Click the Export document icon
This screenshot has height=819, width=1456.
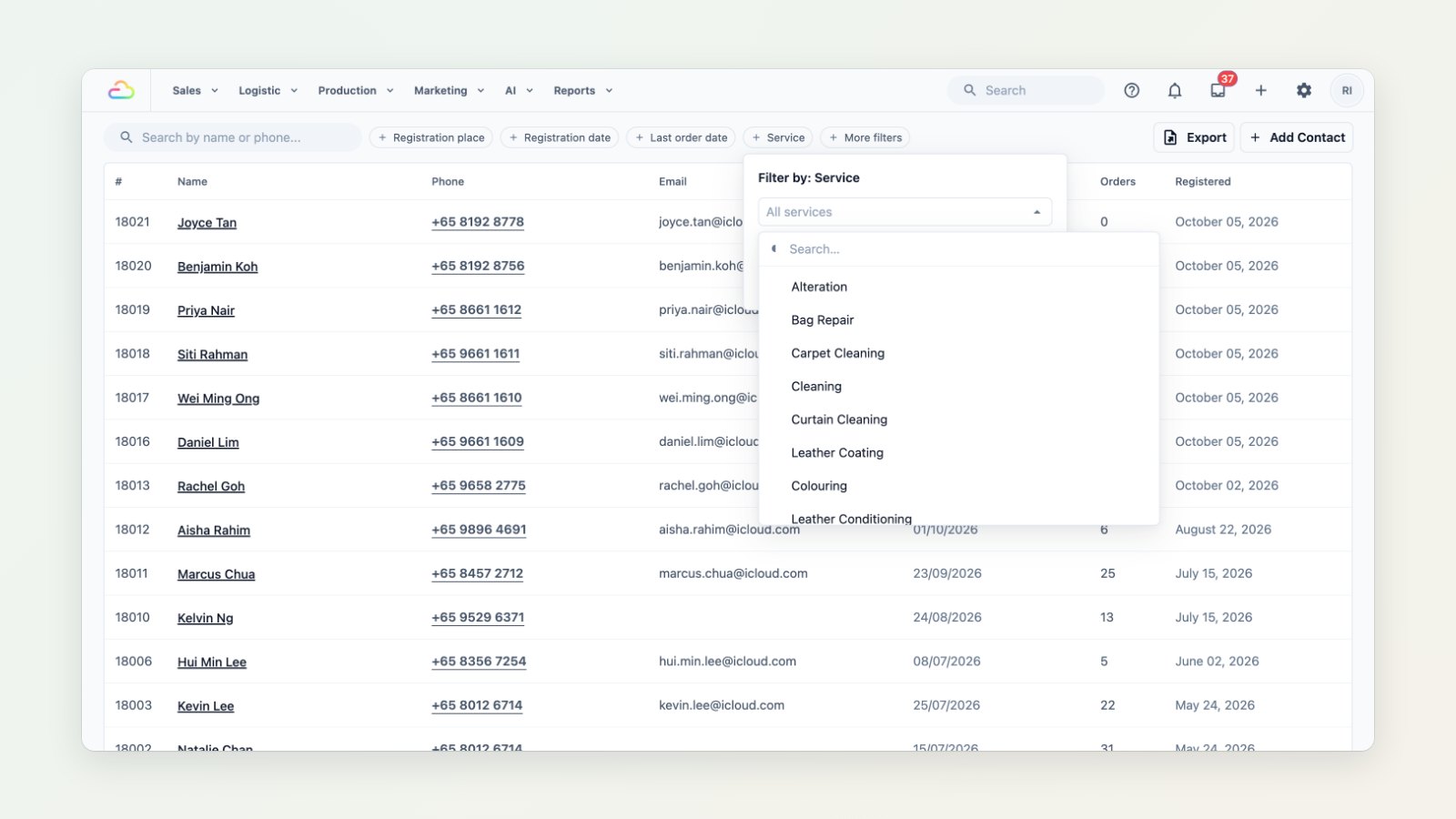pyautogui.click(x=1170, y=137)
